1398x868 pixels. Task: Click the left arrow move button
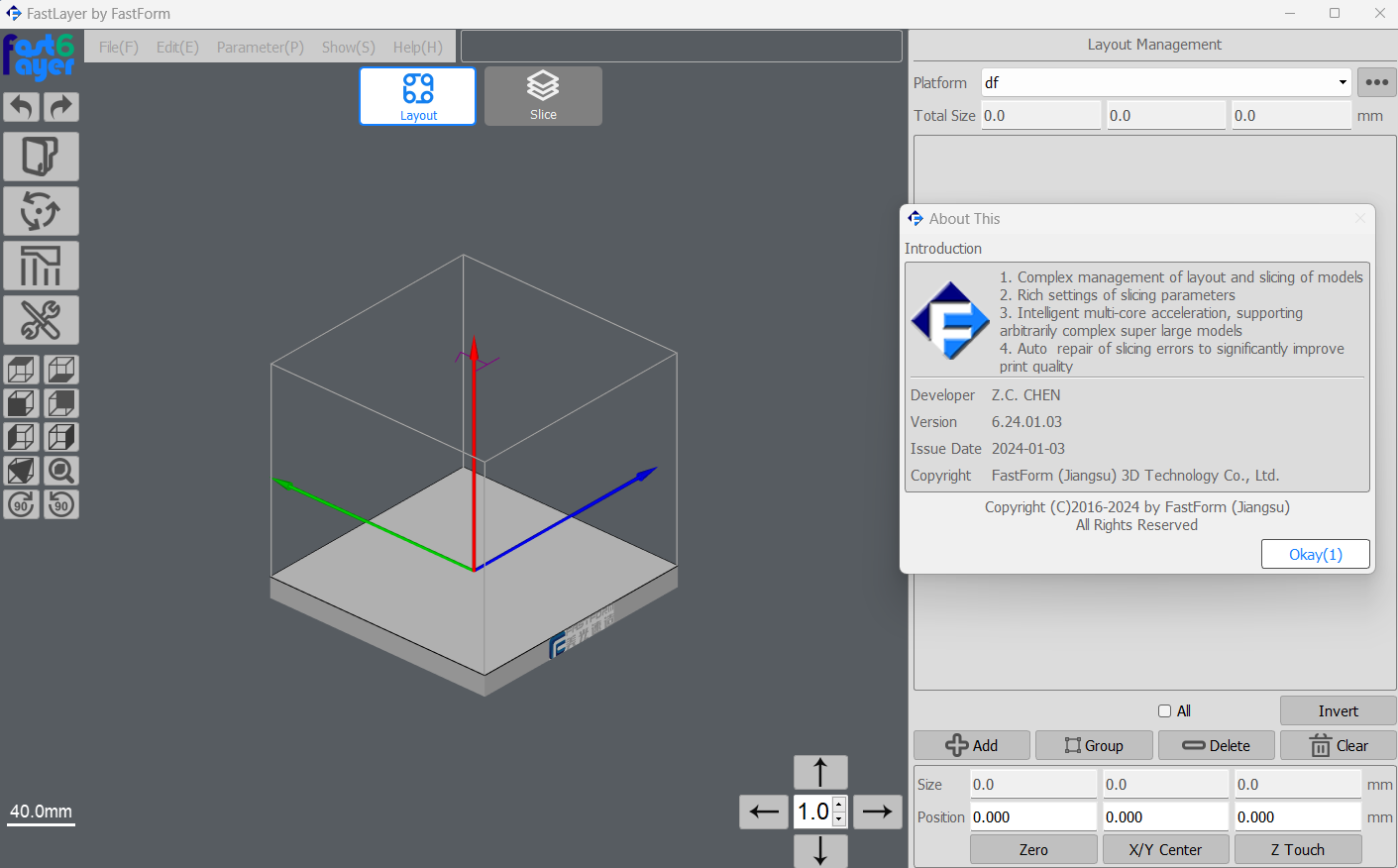(764, 812)
